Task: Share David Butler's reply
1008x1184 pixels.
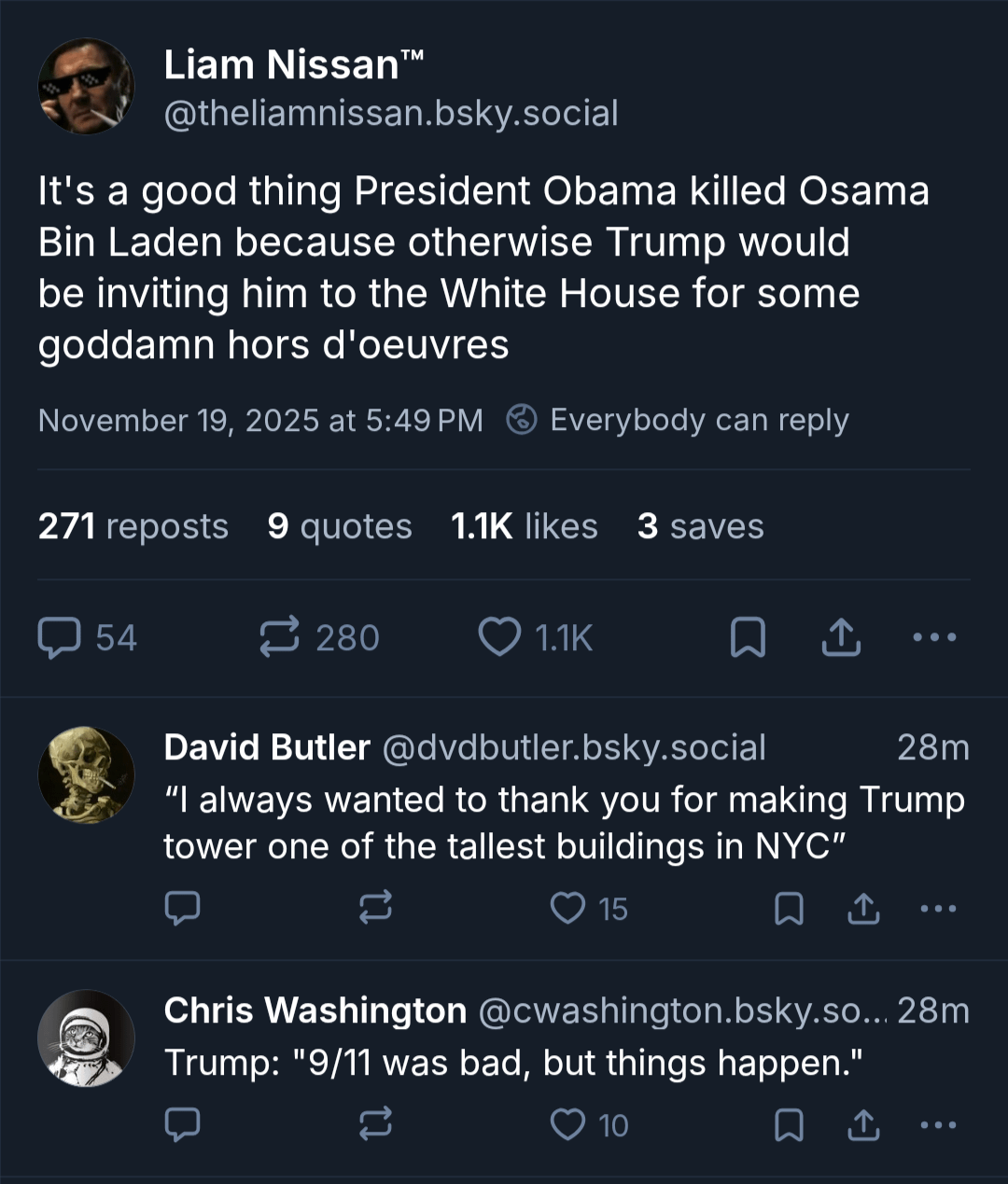Action: coord(863,908)
